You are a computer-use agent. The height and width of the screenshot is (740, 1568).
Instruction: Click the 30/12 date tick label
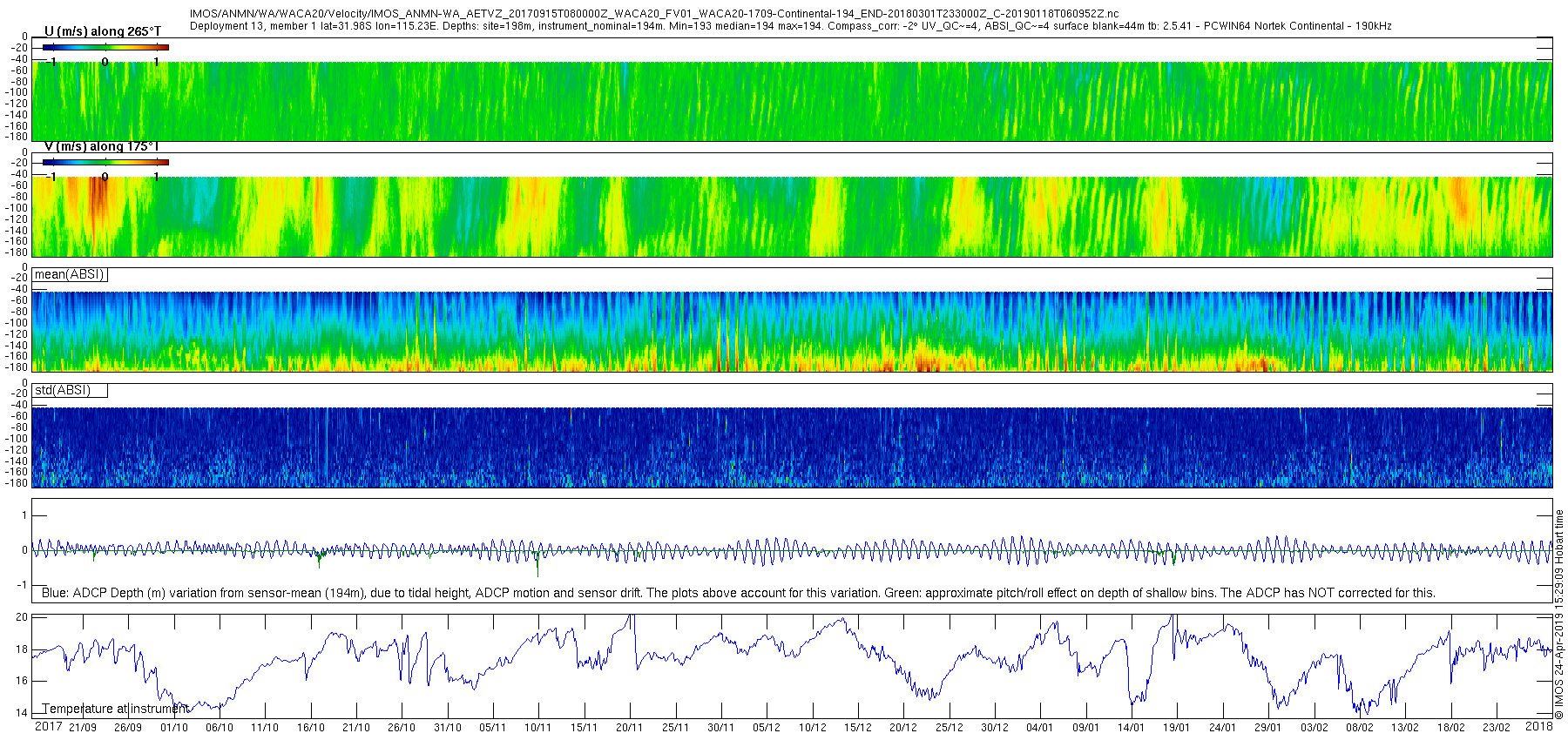pos(995,728)
